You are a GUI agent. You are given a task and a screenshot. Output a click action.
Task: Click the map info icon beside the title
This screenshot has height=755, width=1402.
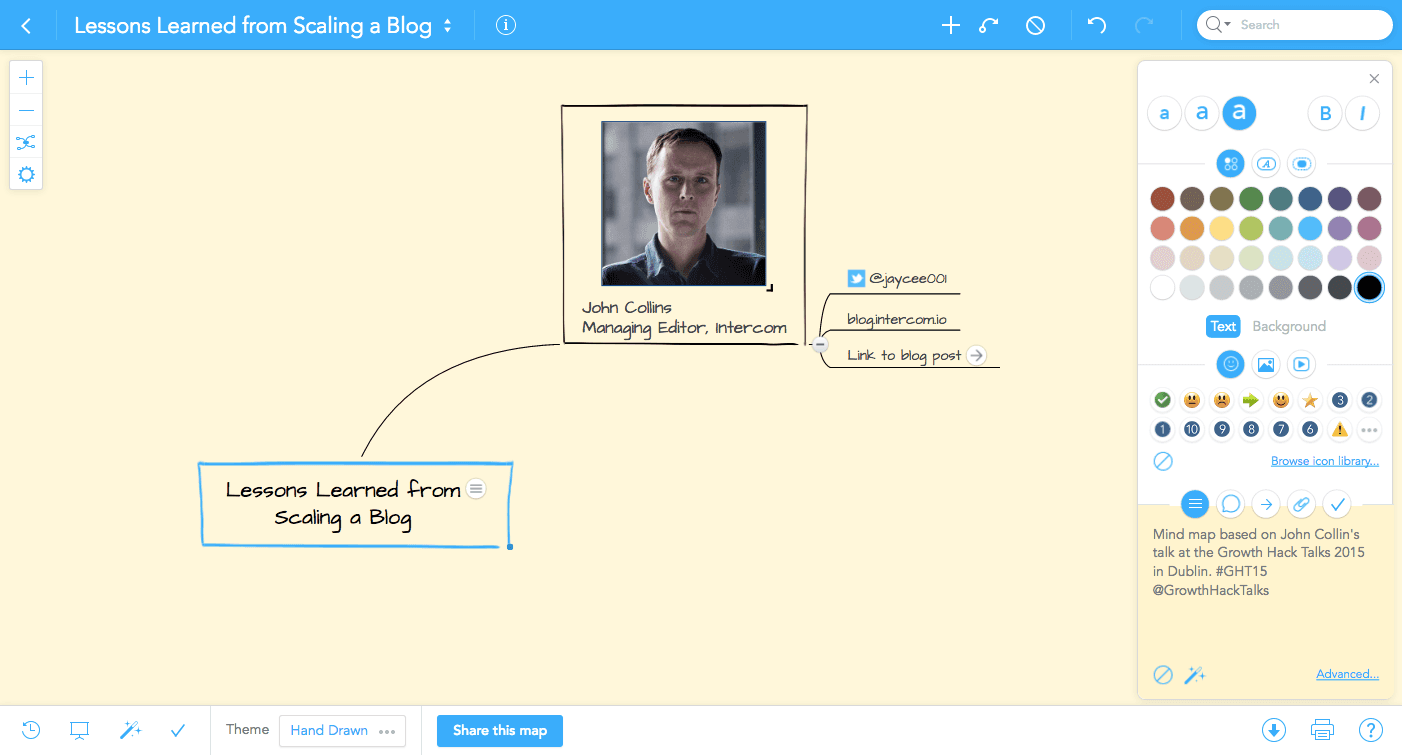coord(506,26)
